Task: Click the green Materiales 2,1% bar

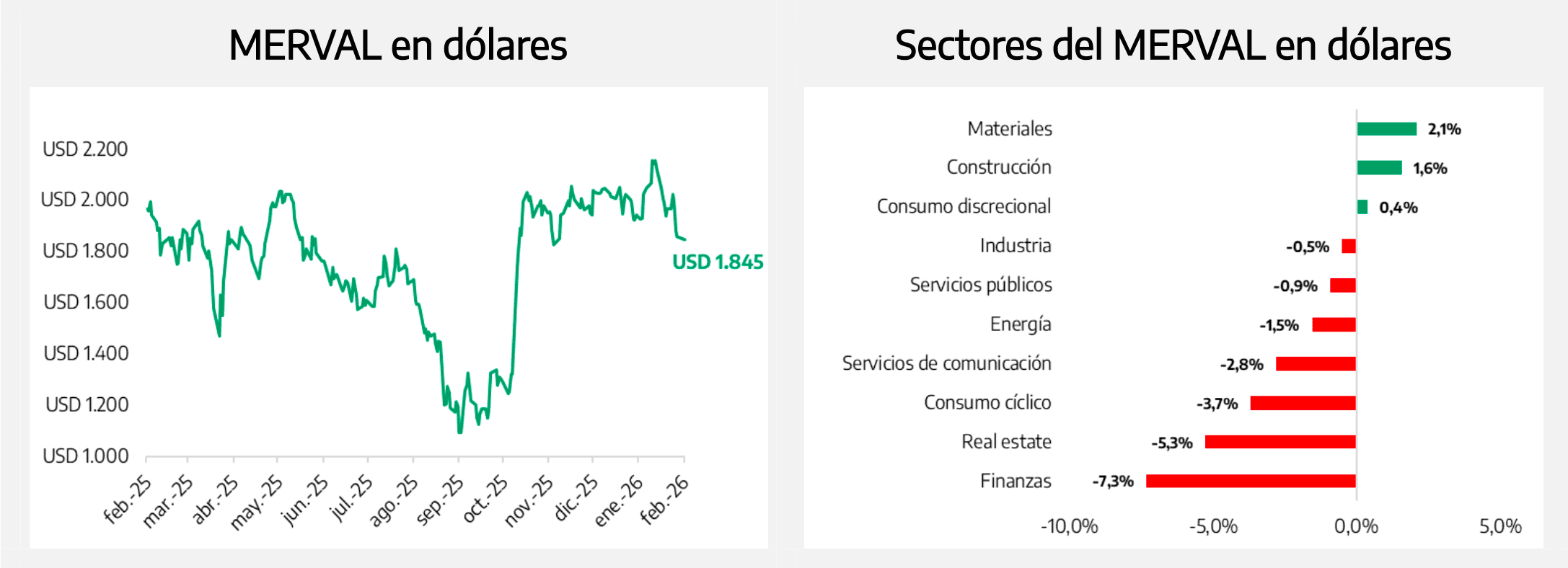Action: pos(1386,129)
